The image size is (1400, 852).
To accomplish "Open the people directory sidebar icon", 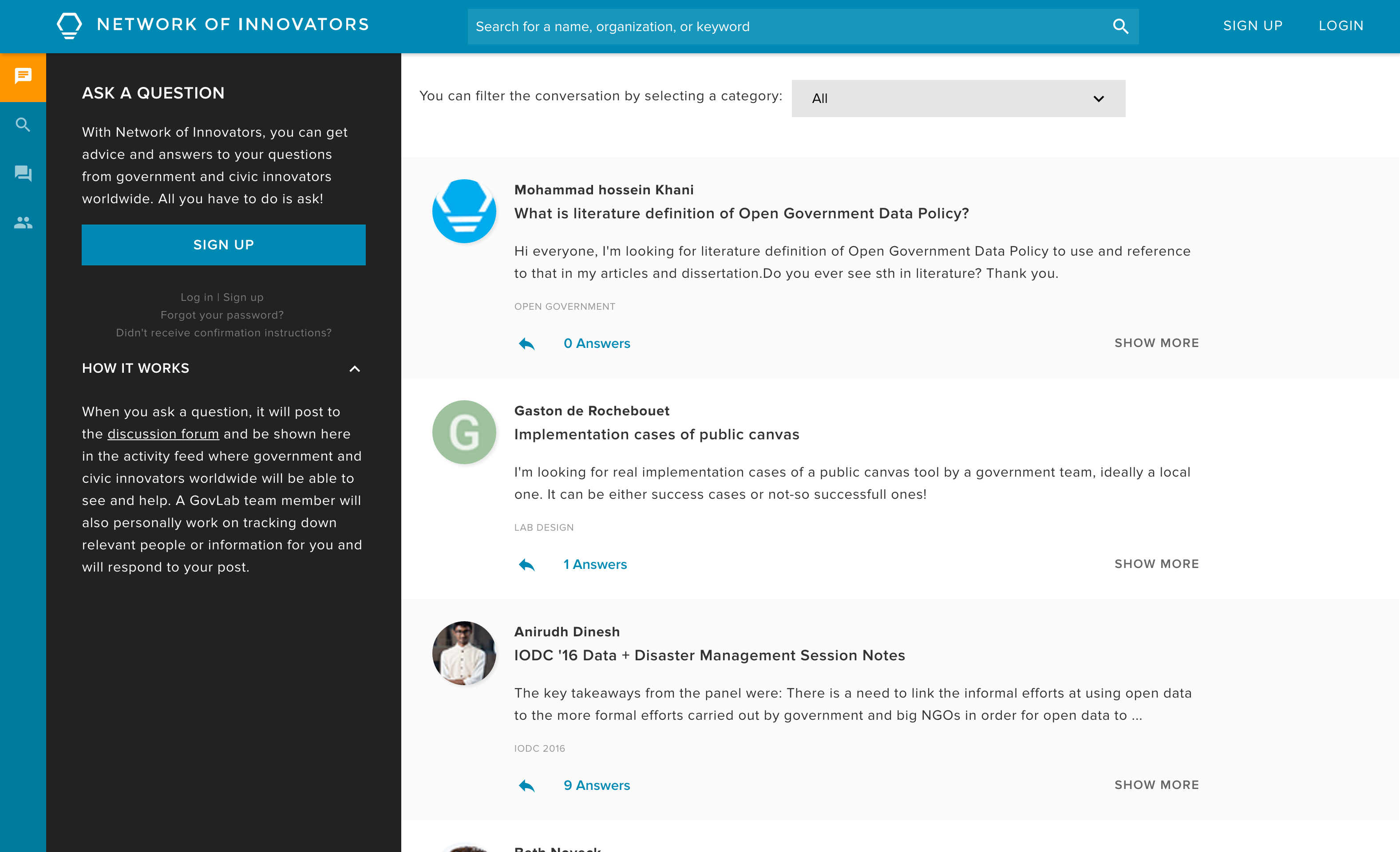I will coord(23,223).
